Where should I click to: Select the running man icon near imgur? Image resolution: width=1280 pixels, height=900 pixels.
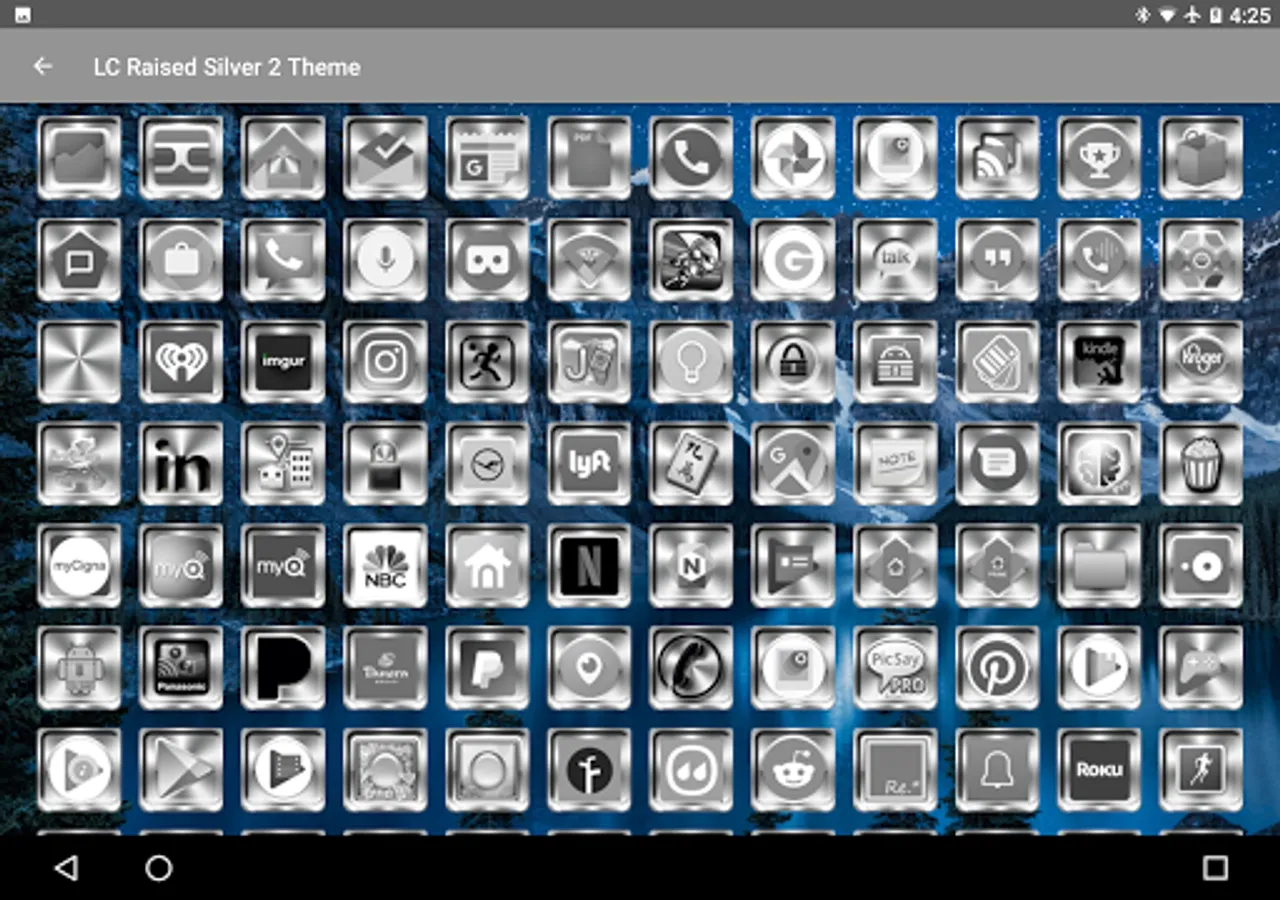(487, 361)
